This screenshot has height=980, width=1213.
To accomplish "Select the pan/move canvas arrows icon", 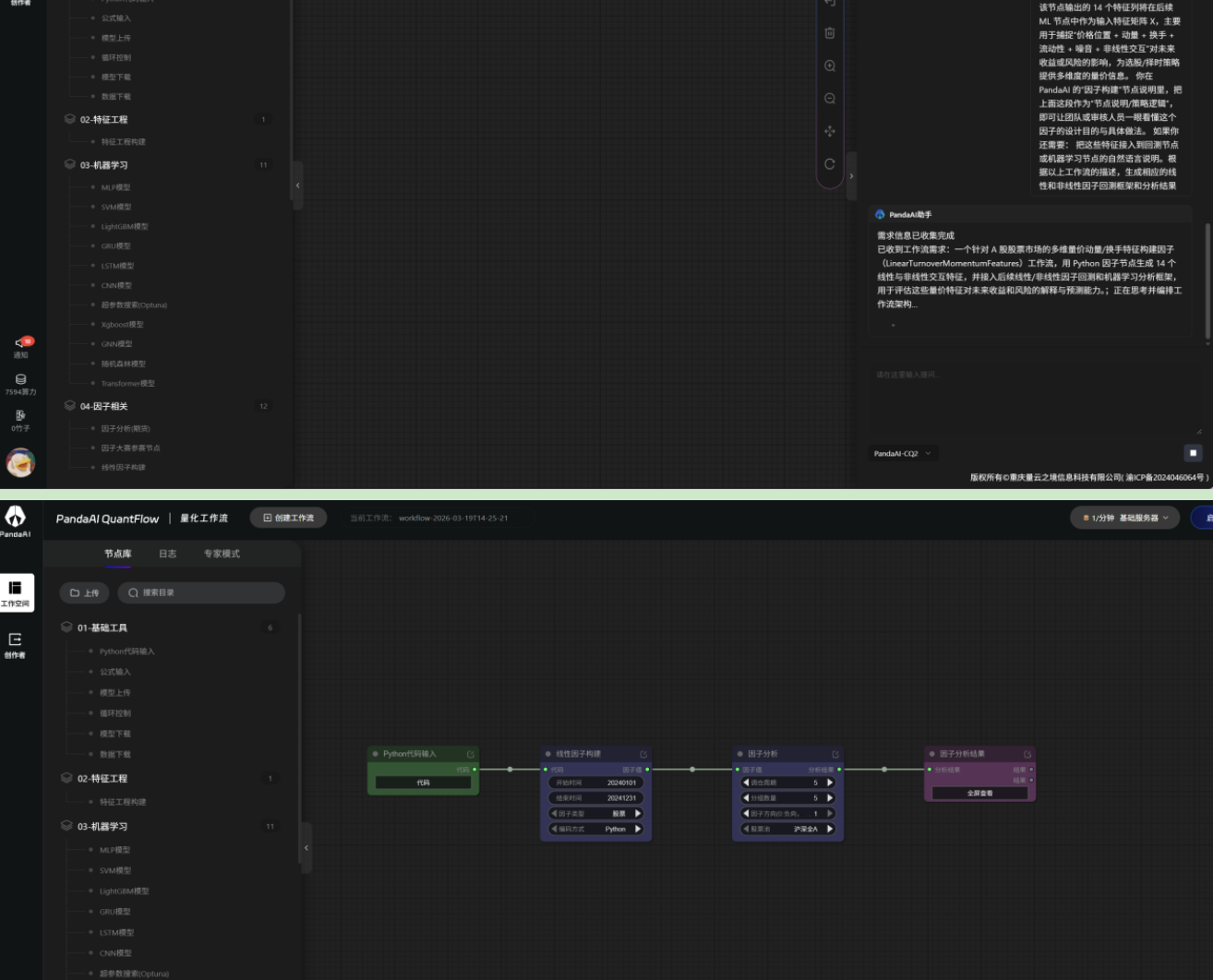I will pyautogui.click(x=829, y=131).
